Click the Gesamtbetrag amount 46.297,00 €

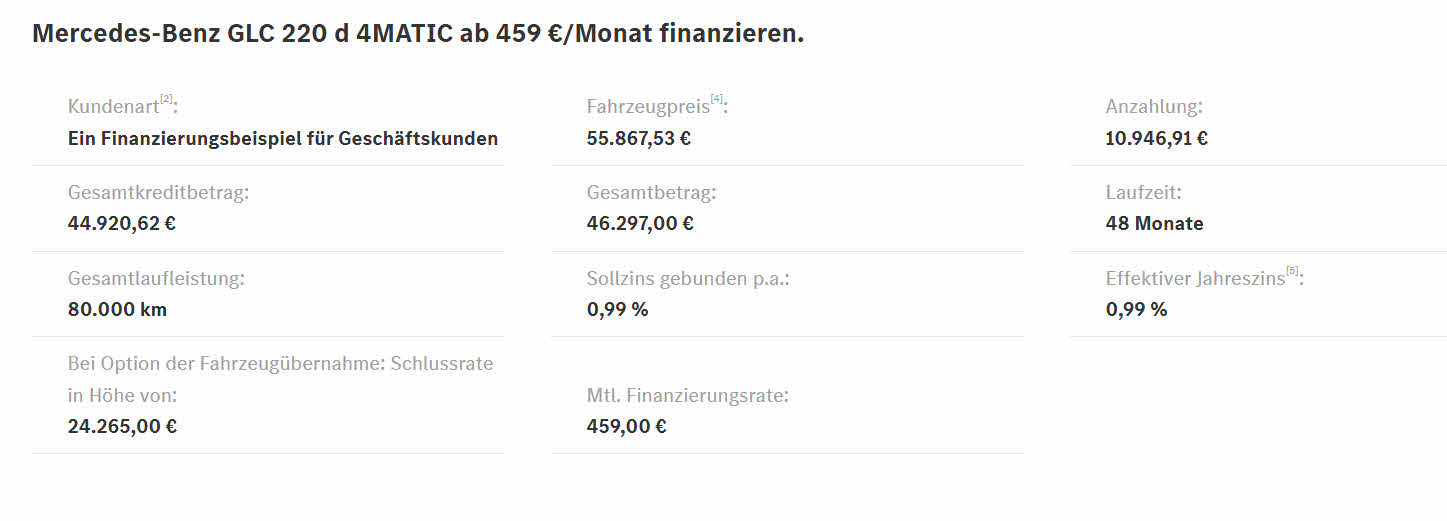[x=640, y=223]
